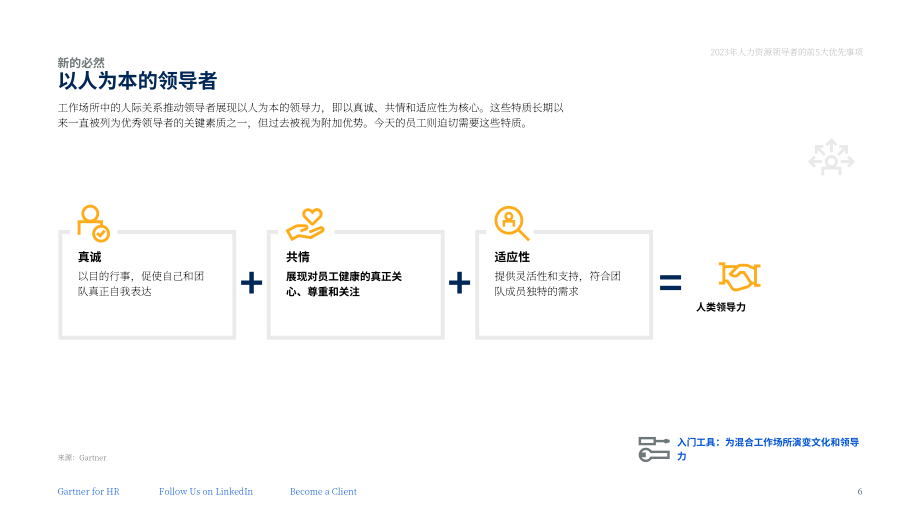
Task: Click the plus sign between 共情 and 适应性
Action: coord(459,283)
